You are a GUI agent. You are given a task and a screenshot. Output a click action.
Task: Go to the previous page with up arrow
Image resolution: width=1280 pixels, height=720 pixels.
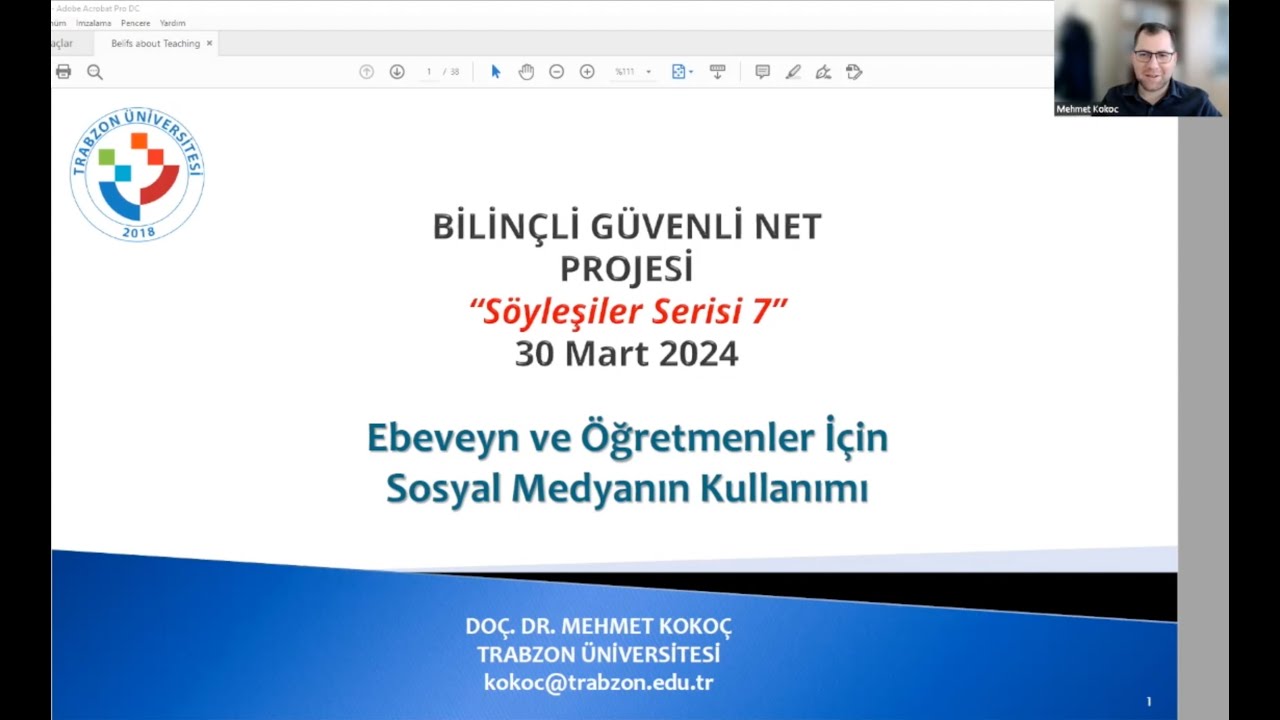click(x=366, y=72)
